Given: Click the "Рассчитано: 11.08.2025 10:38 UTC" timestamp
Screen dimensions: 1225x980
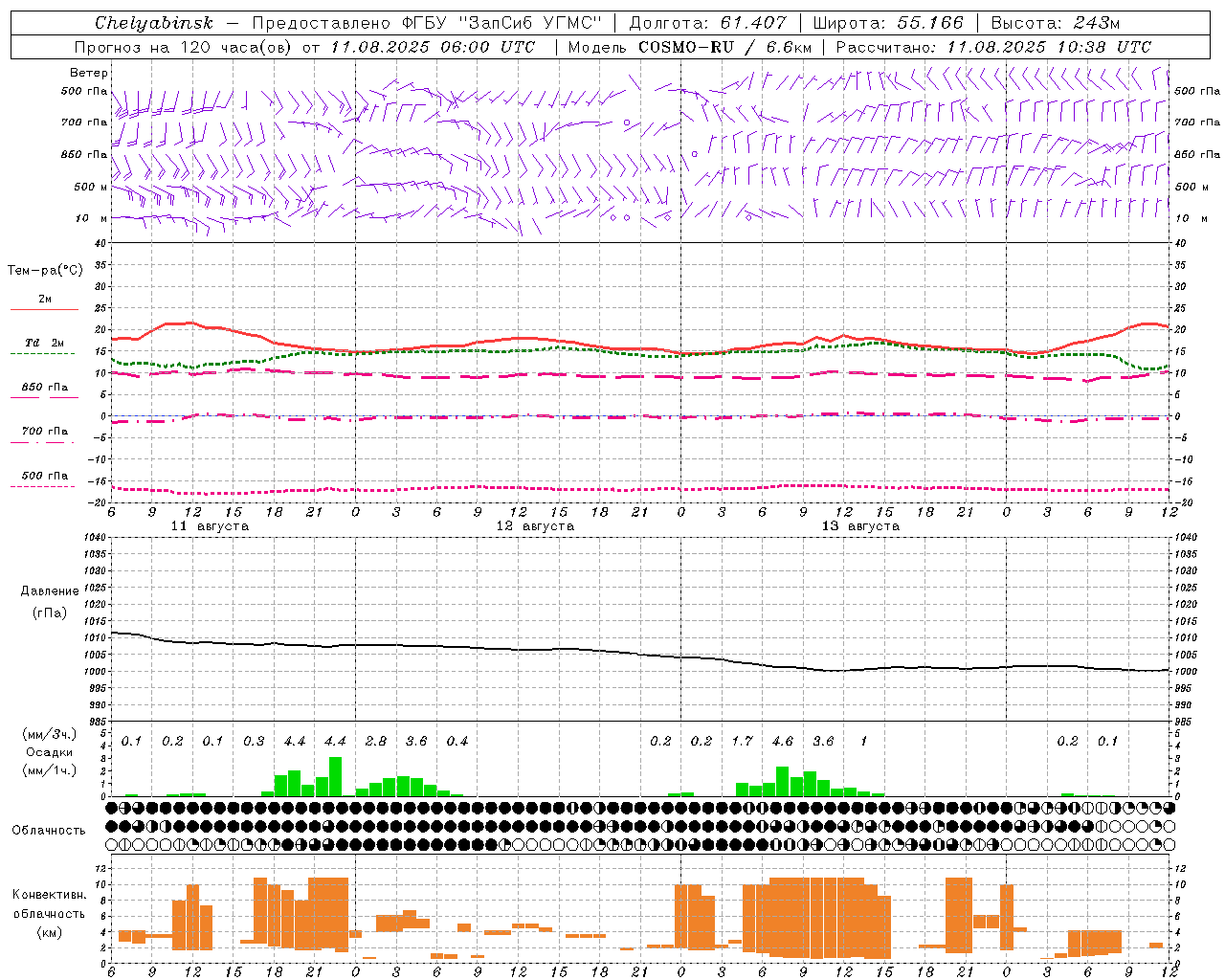Looking at the screenshot, I should [993, 47].
